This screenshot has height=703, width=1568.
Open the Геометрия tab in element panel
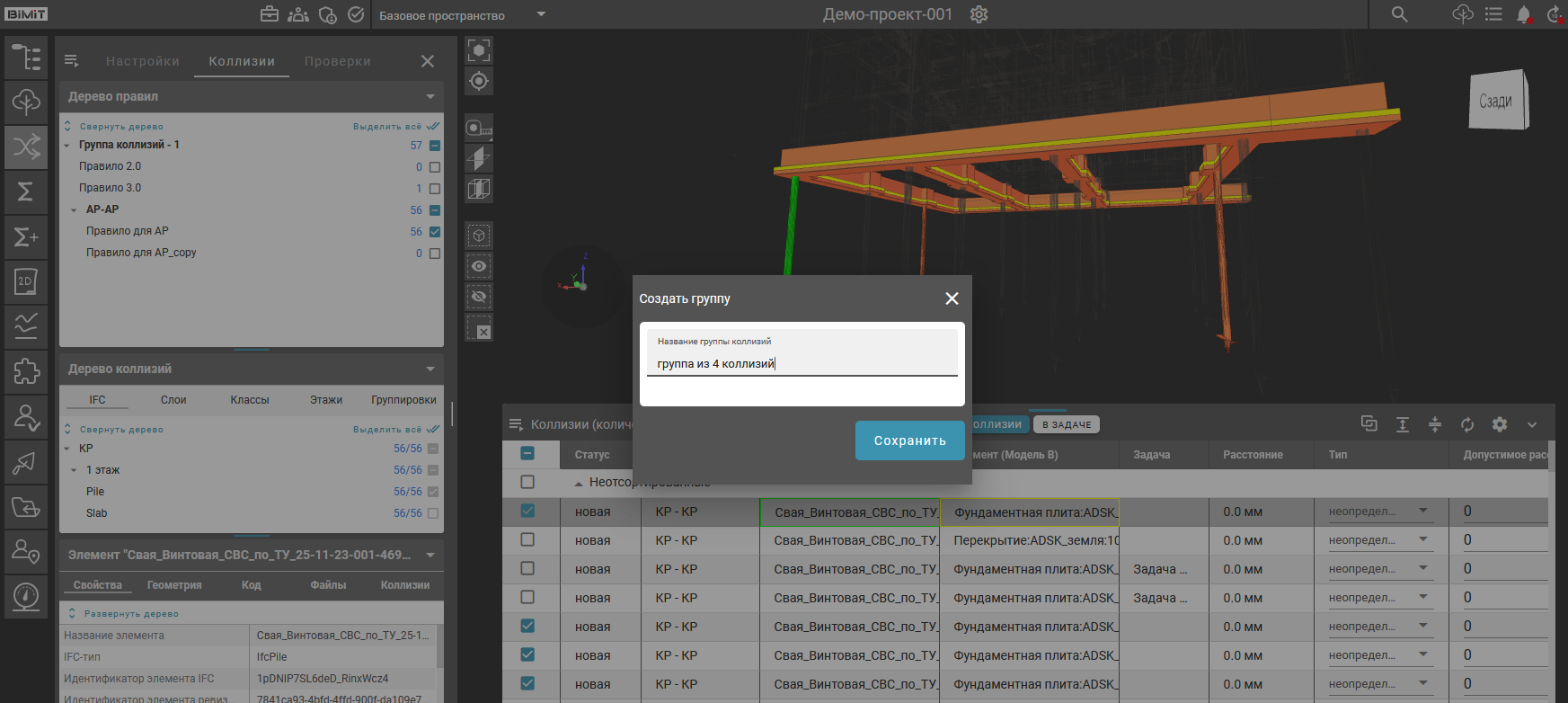[174, 585]
